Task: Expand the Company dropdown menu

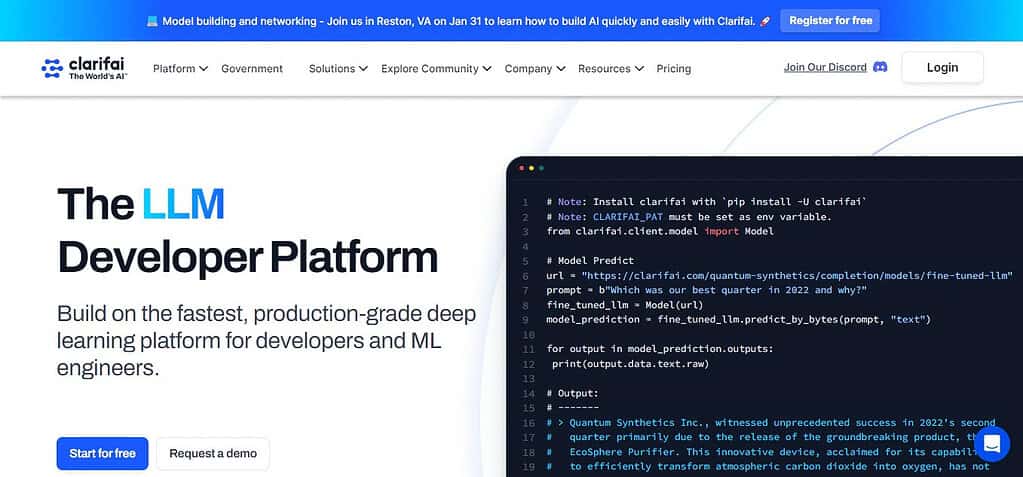Action: [534, 69]
